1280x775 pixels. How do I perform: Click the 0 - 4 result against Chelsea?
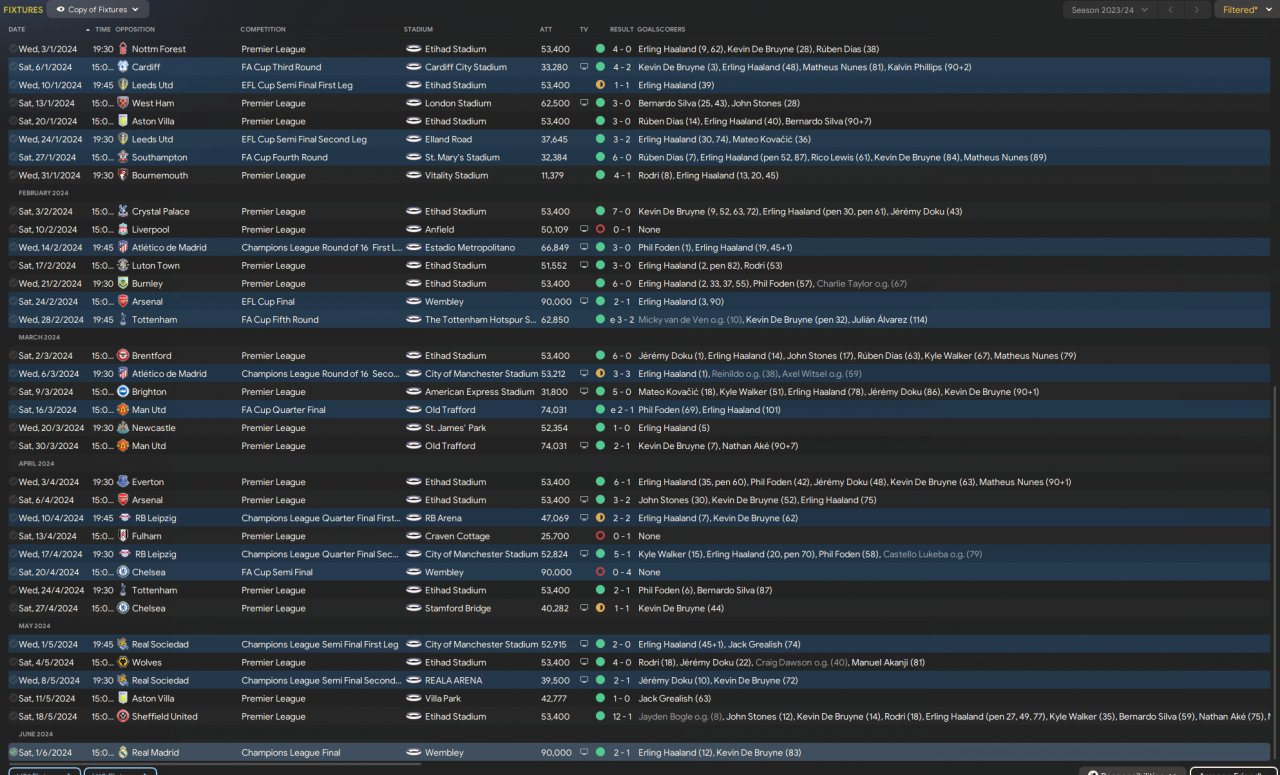click(622, 572)
